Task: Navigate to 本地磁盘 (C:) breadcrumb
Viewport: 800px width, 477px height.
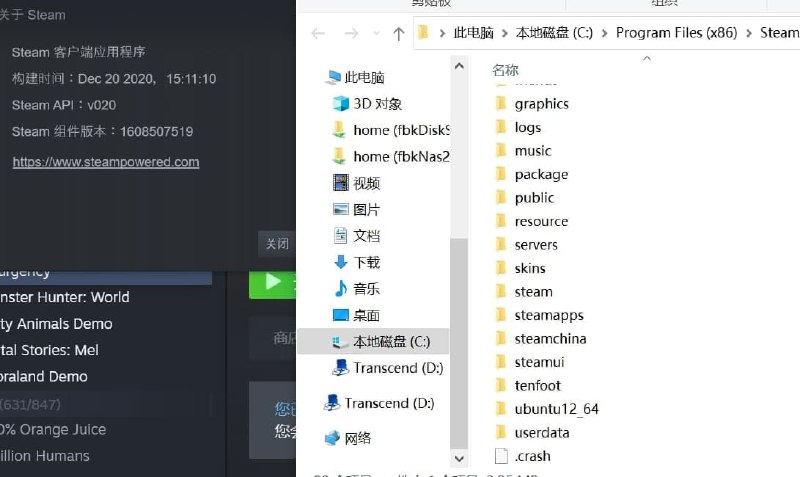Action: (554, 33)
